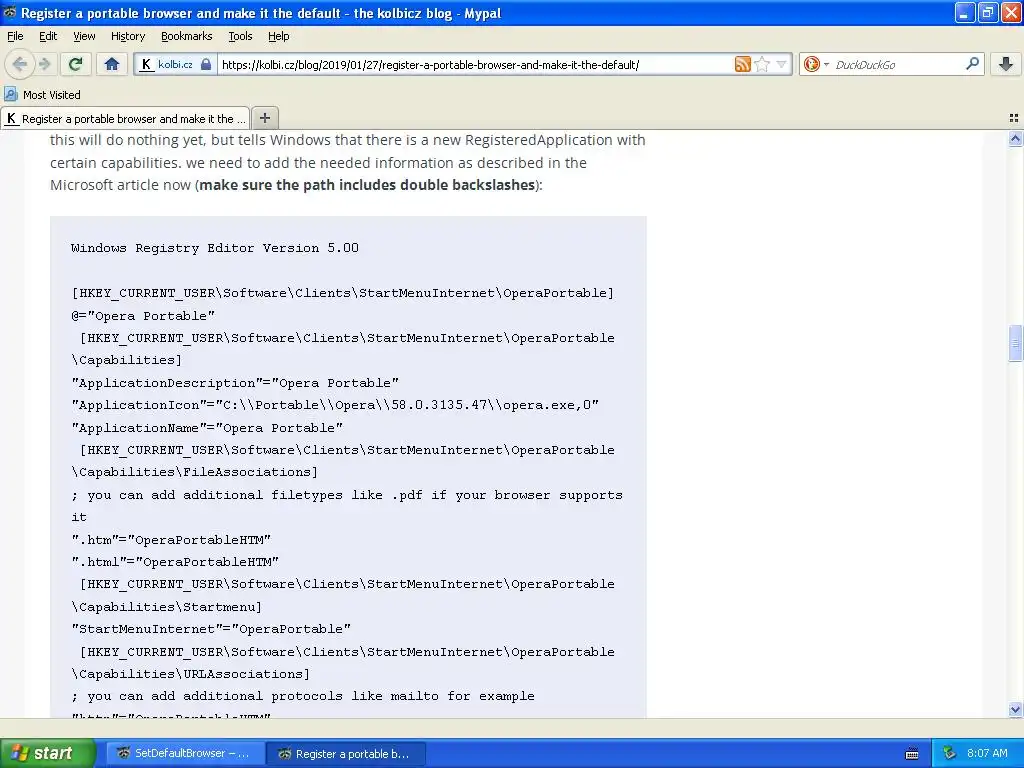This screenshot has height=768, width=1024.
Task: Reload the current page
Action: click(x=76, y=64)
